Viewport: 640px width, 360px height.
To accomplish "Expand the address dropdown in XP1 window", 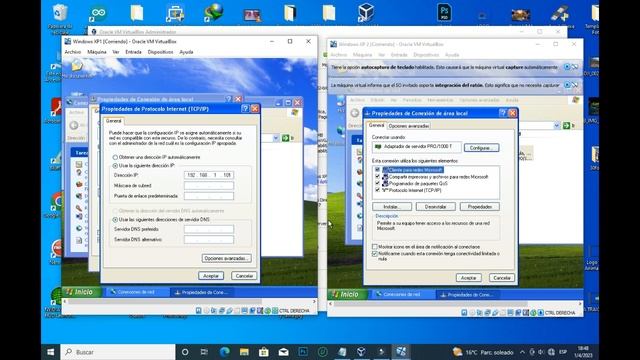I will tap(276, 138).
